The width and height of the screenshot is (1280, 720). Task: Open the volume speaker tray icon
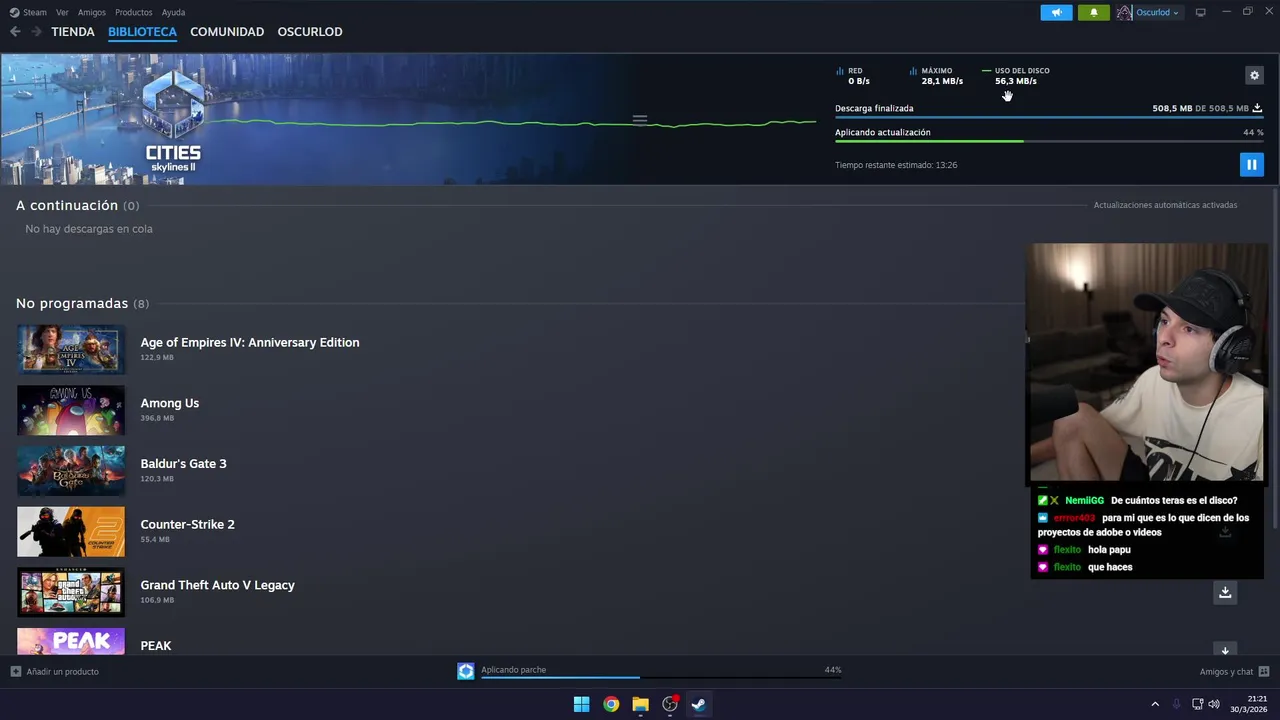pos(1214,704)
